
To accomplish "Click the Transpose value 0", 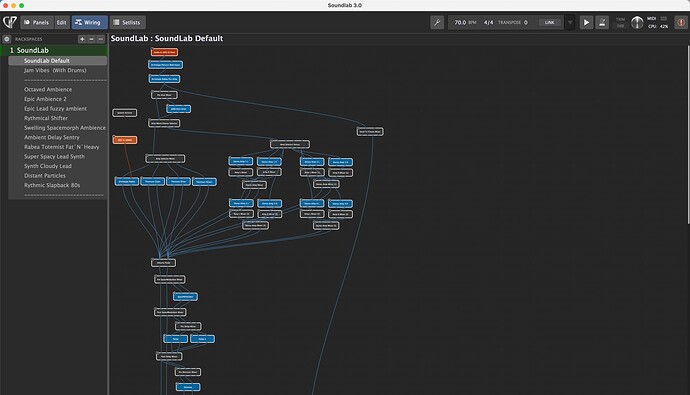I will pos(525,22).
